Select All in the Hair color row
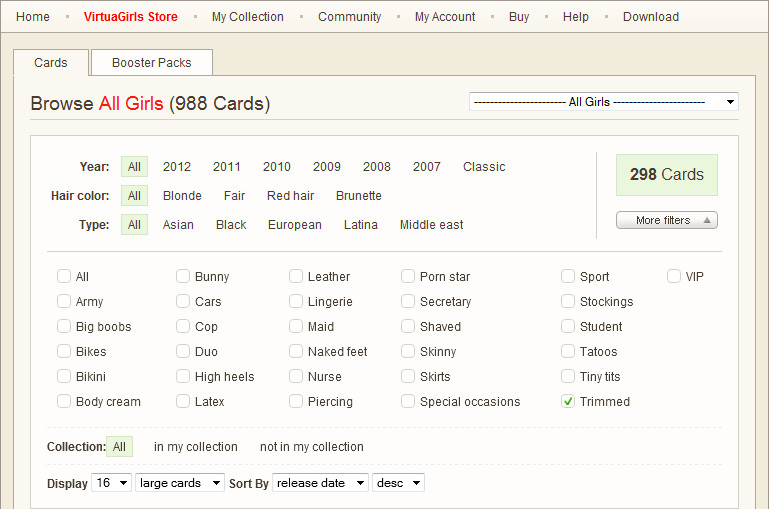 [134, 196]
